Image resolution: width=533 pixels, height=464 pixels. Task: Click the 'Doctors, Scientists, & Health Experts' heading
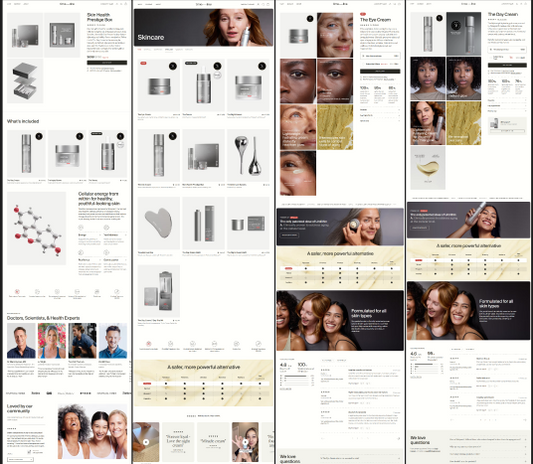tap(44, 318)
